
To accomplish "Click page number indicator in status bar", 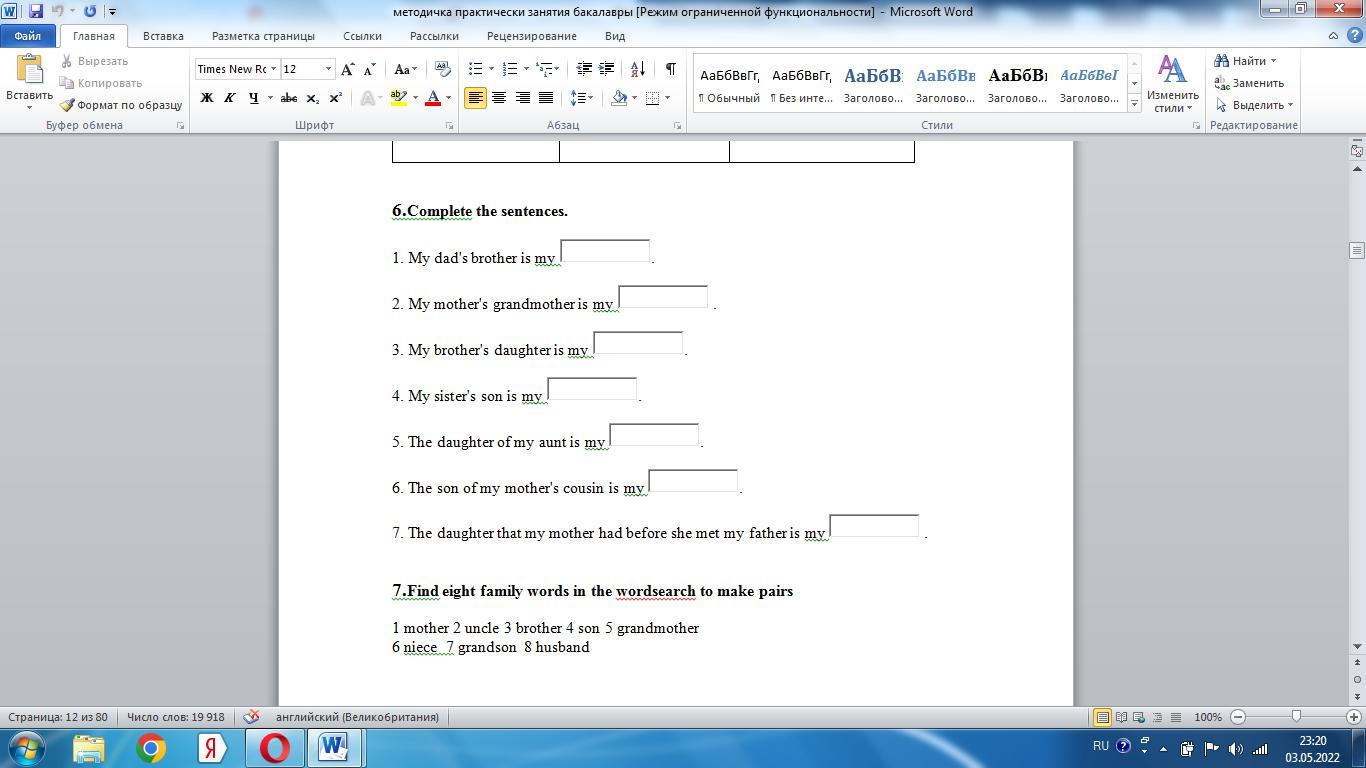I will tap(58, 717).
